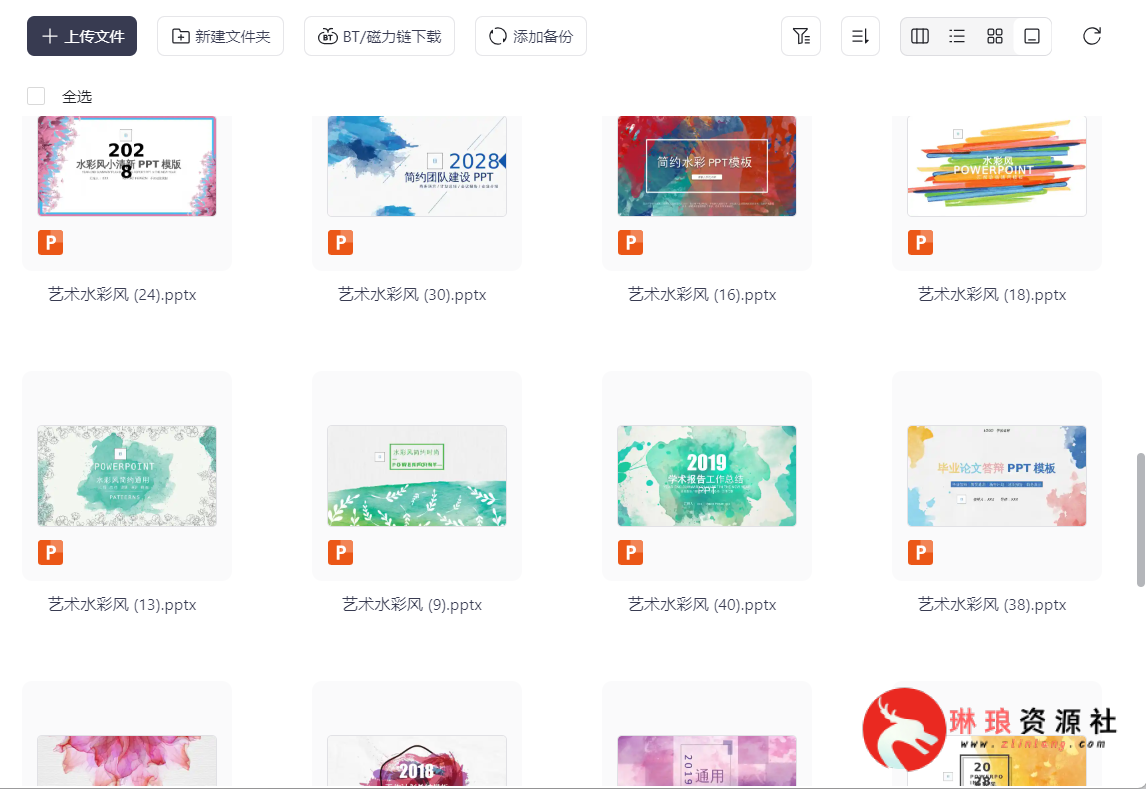The height and width of the screenshot is (789, 1146).
Task: Create a folder with 新建文件夹
Action: point(221,37)
